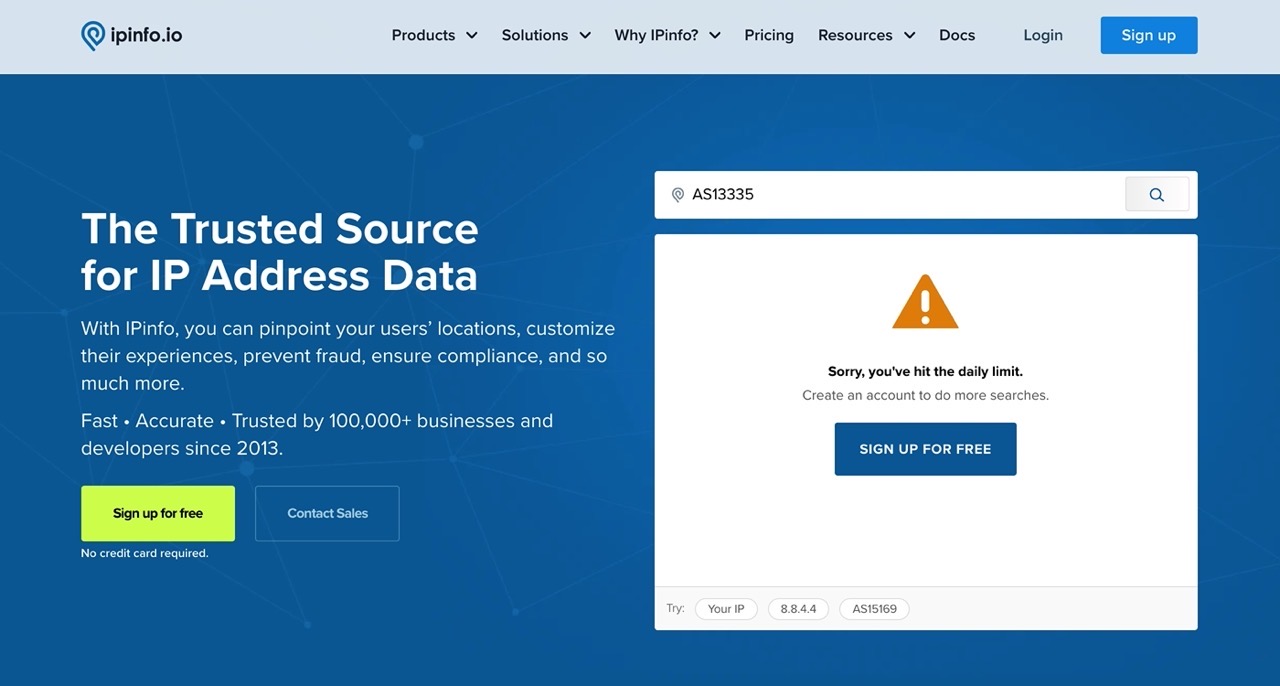1280x686 pixels.
Task: Open the Docs page
Action: pyautogui.click(x=957, y=35)
